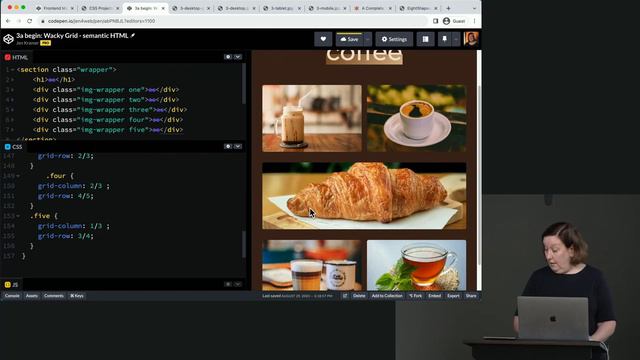Click the CodePen logo icon
640x360 pixels.
[9, 39]
